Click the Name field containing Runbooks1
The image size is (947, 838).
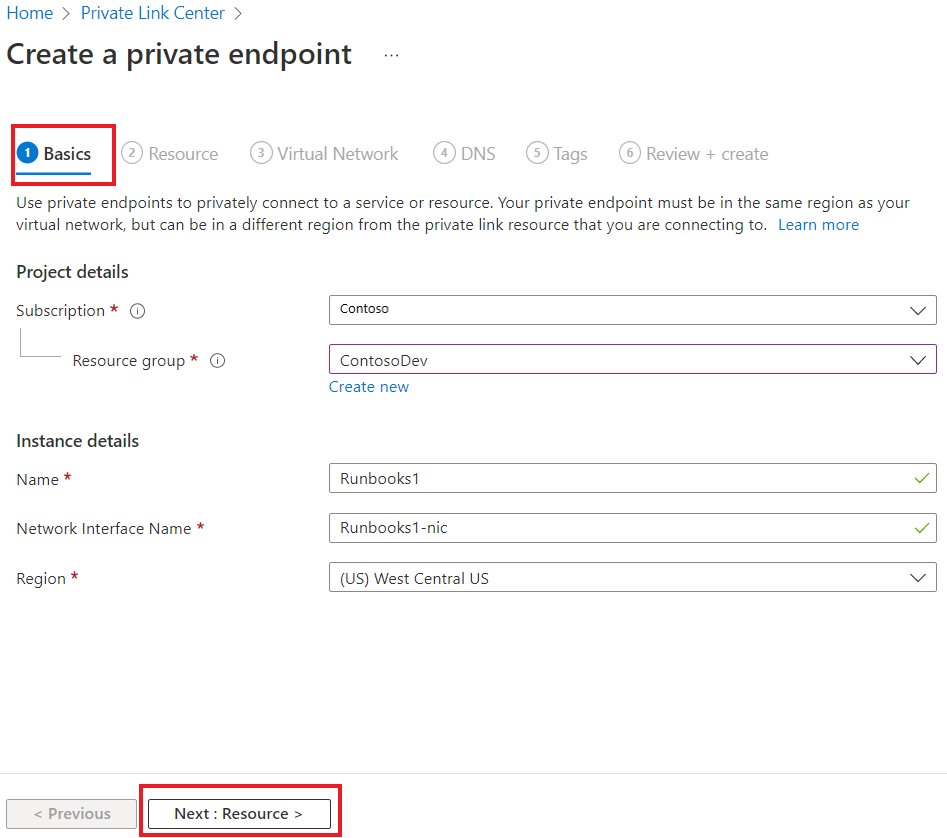point(632,478)
